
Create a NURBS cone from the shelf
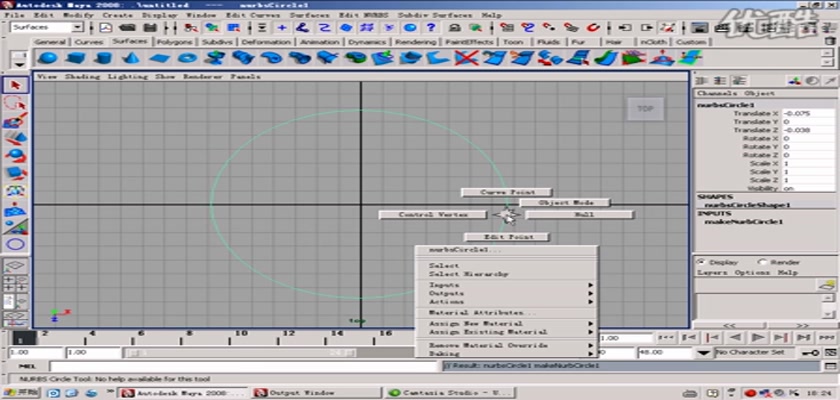[x=131, y=57]
